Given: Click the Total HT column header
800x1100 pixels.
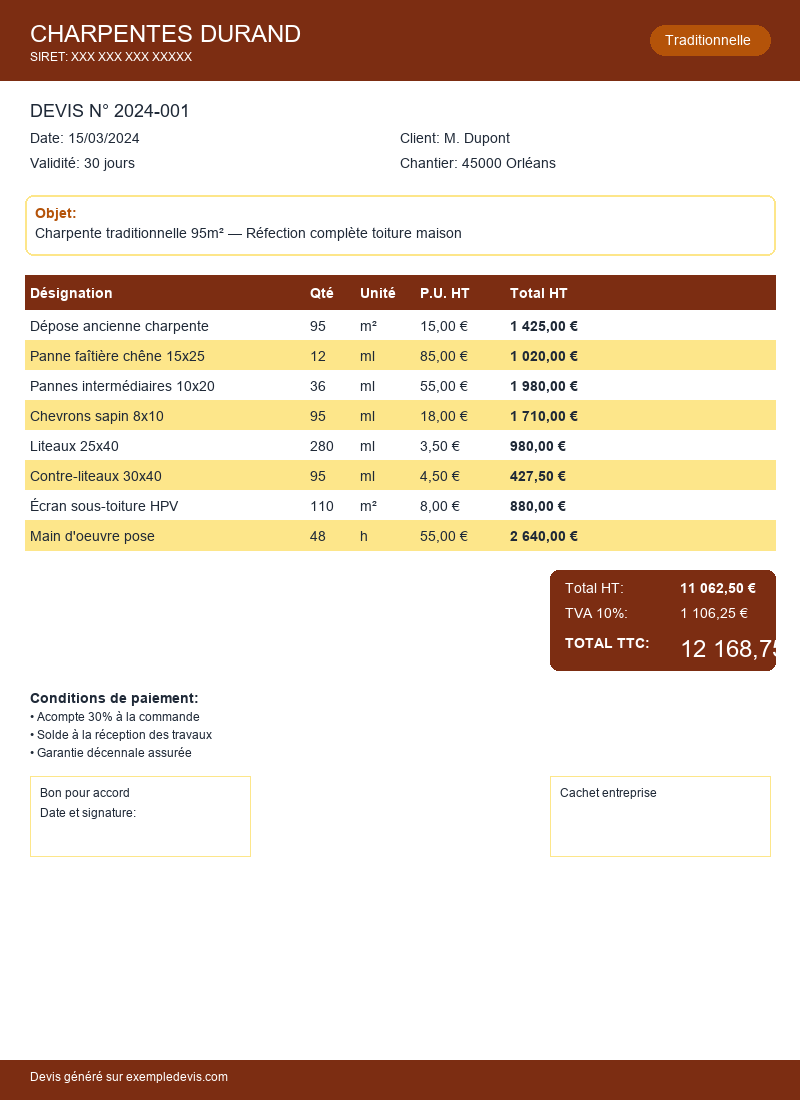Looking at the screenshot, I should click(x=538, y=293).
